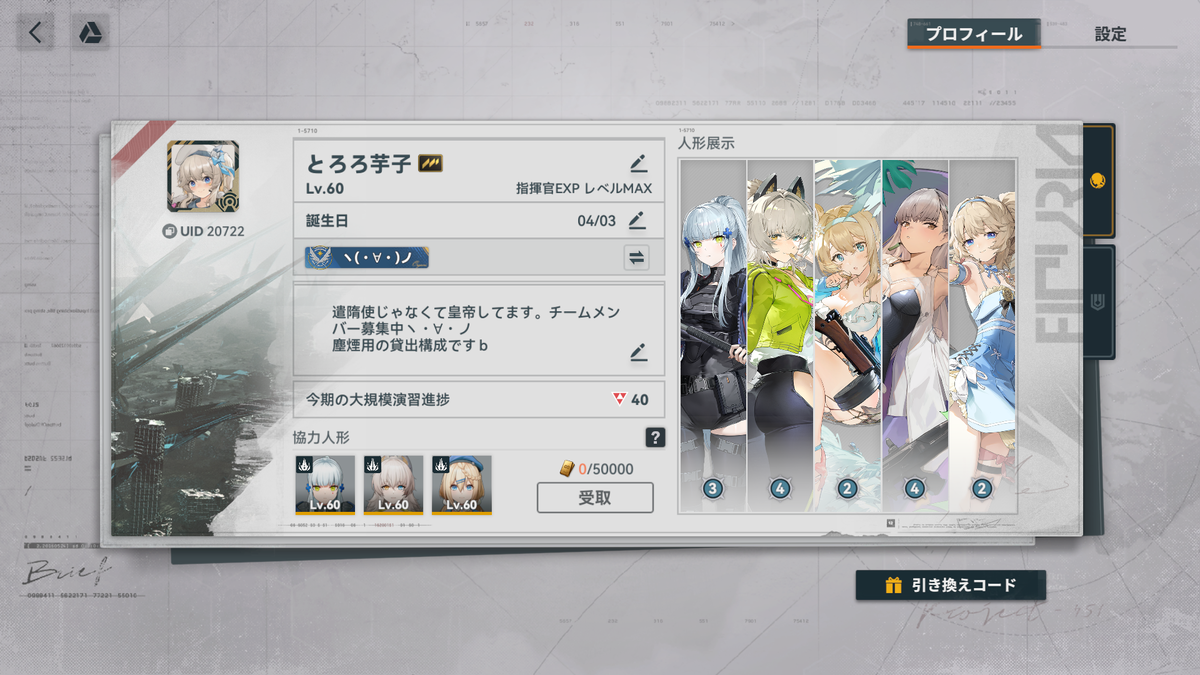
Task: Select the first support doll with silver hair
Action: [325, 485]
